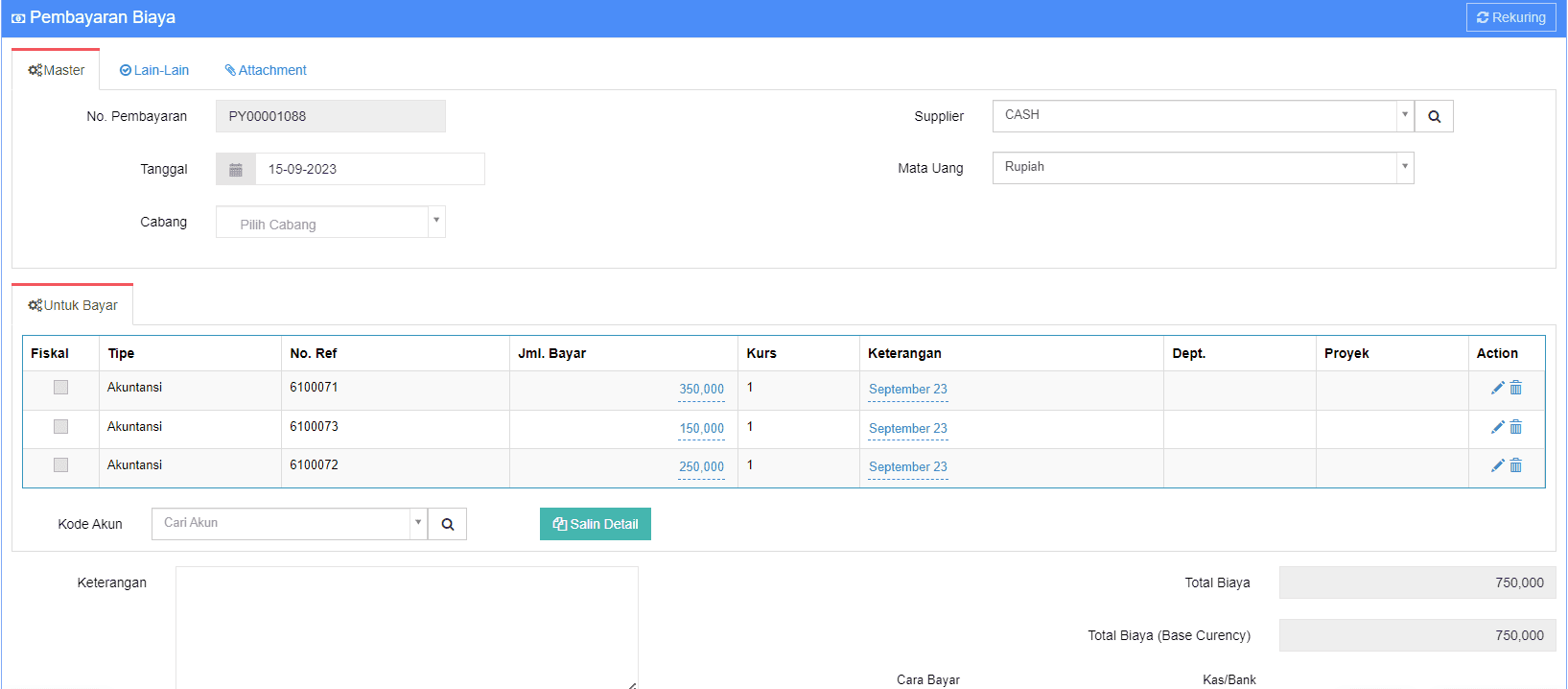Delete row 6100071 with the trash icon
This screenshot has width=1568, height=689.
click(x=1516, y=388)
